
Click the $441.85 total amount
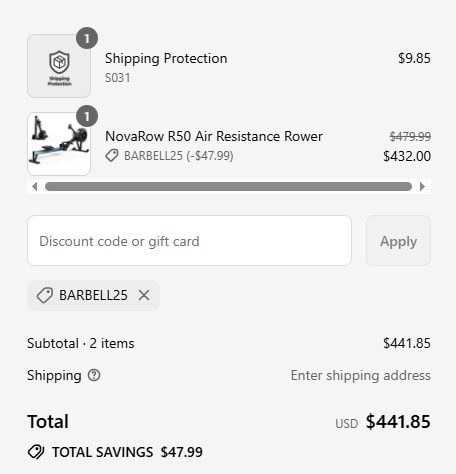tap(398, 422)
